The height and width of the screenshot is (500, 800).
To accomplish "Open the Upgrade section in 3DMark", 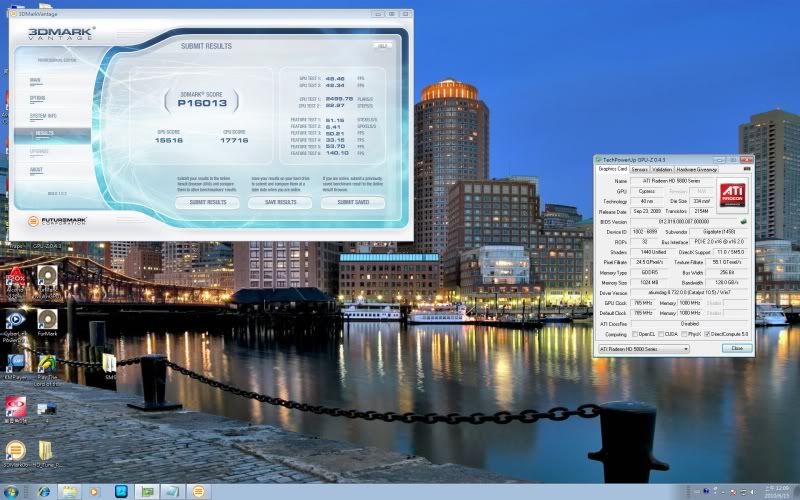I will click(39, 152).
